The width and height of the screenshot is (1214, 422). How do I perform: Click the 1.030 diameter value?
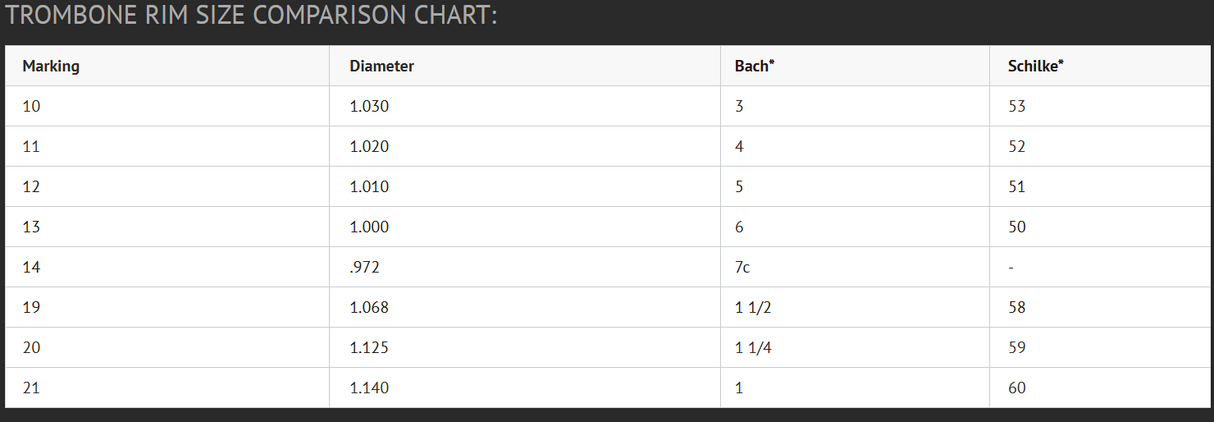click(x=369, y=106)
